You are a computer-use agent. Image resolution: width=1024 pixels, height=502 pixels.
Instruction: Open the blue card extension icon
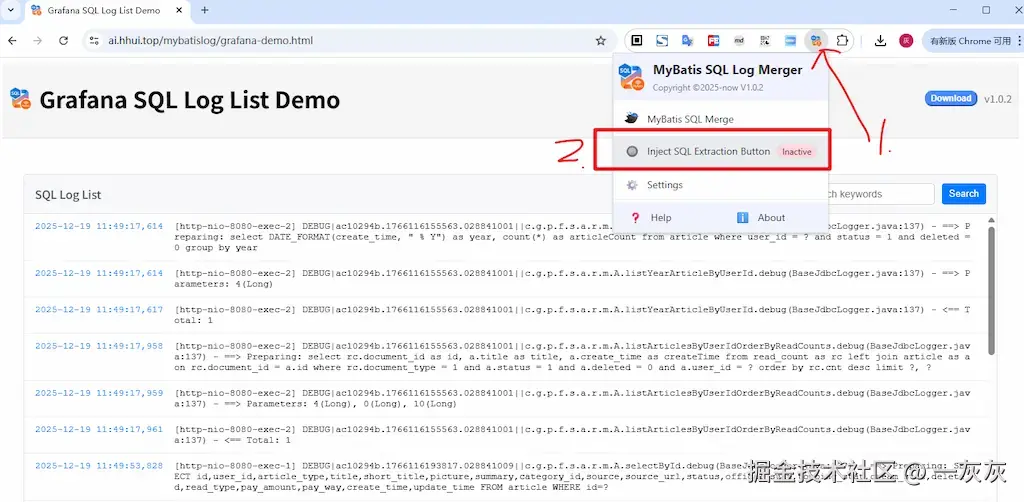(790, 40)
